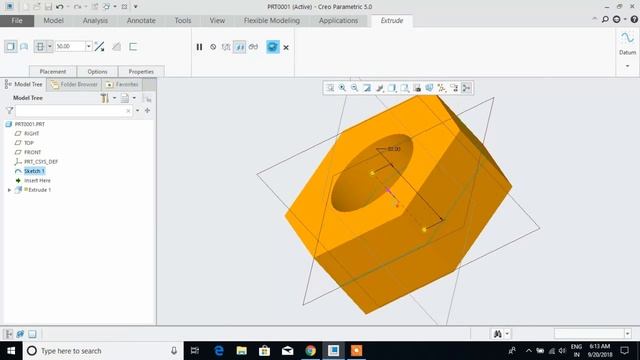Click the Refit view icon
The image size is (640, 360).
(330, 88)
